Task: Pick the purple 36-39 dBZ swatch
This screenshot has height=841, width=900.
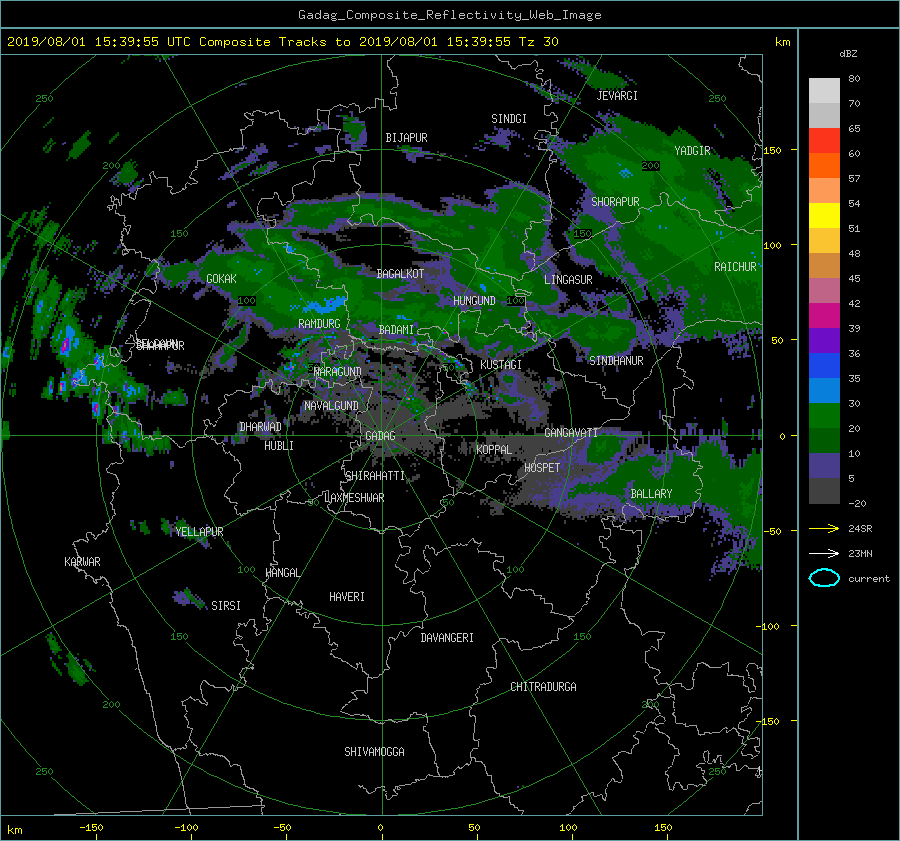Action: [824, 341]
